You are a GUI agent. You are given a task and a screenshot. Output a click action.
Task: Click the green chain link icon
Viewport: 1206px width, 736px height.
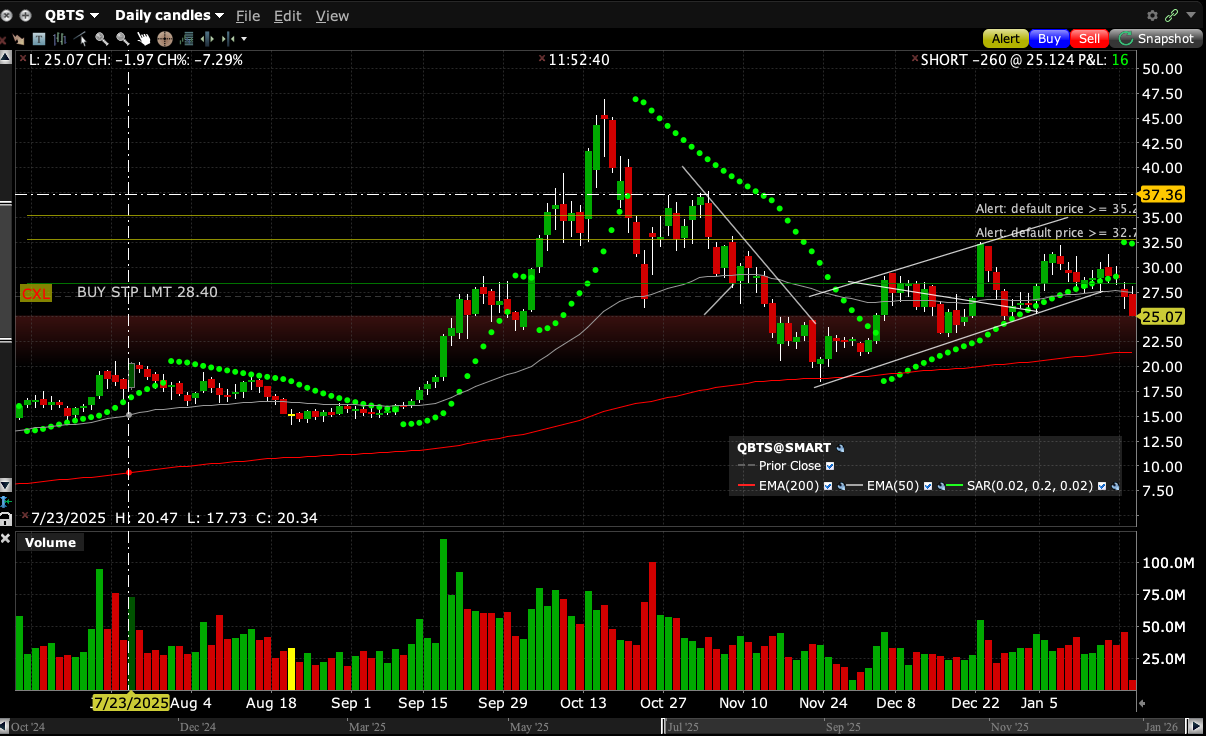coord(1171,15)
